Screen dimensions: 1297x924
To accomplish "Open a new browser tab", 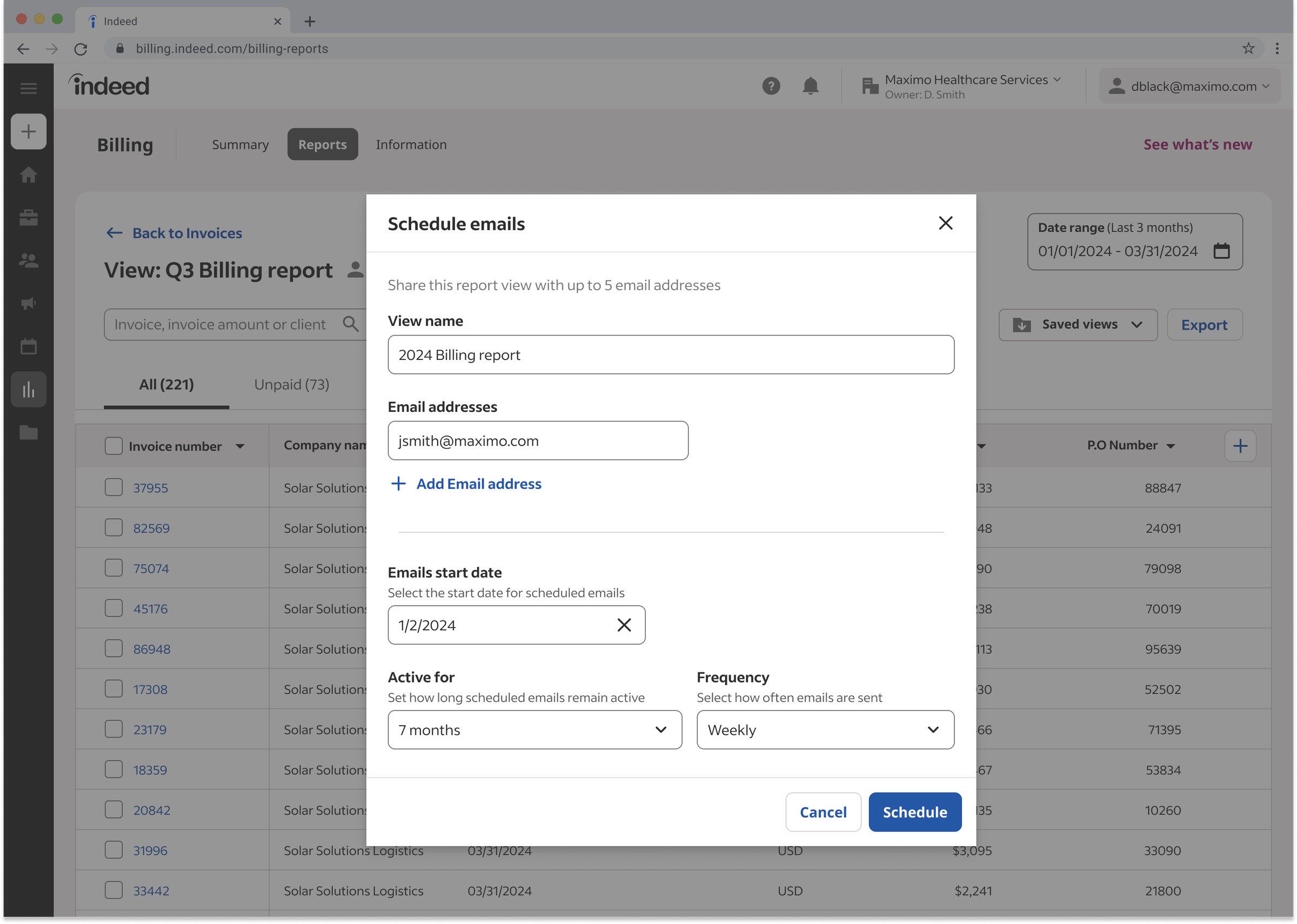I will coord(310,22).
